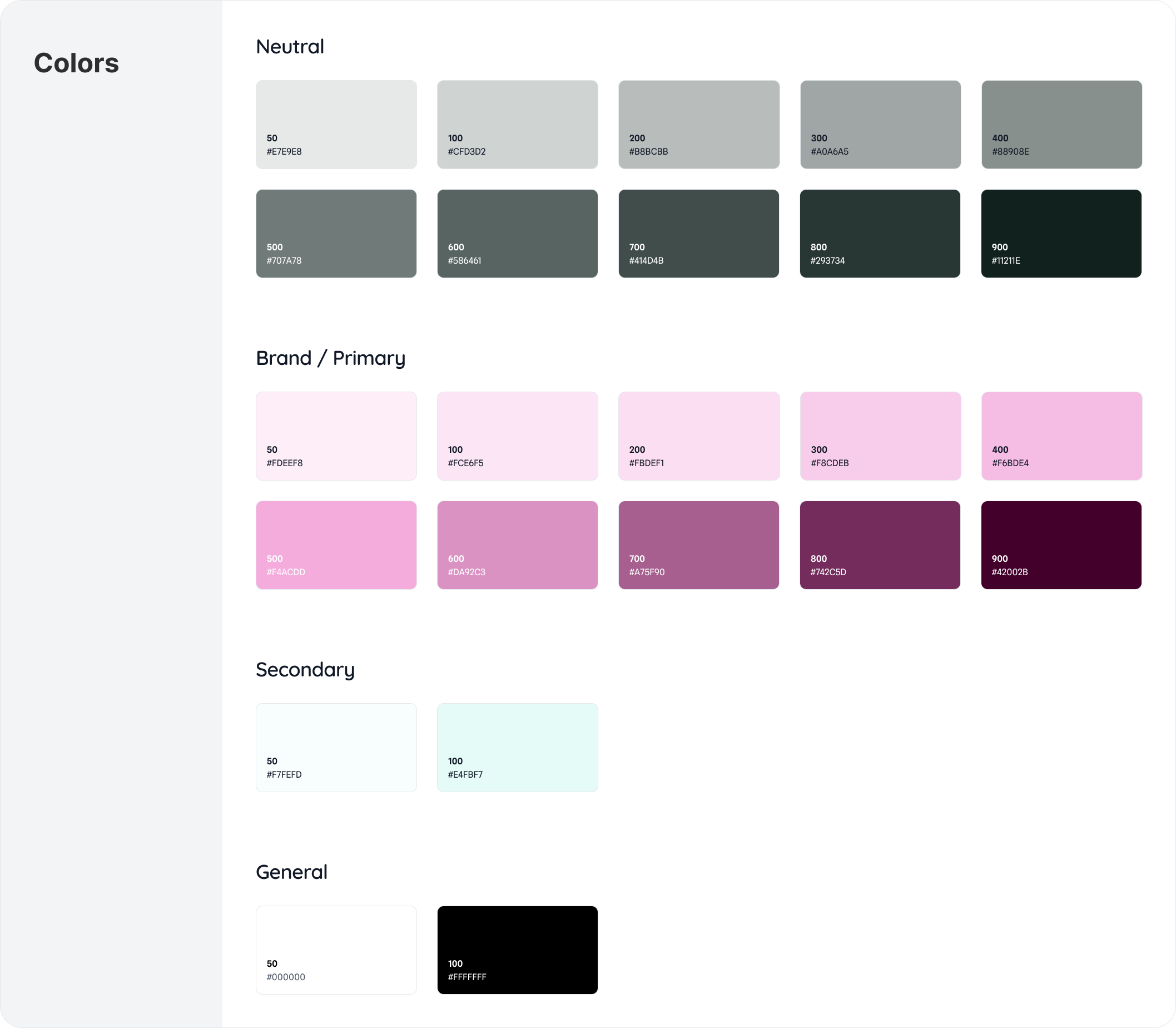Select Brand Primary 50 #FDEEF8 swatch
Image resolution: width=1176 pixels, height=1028 pixels.
[336, 436]
